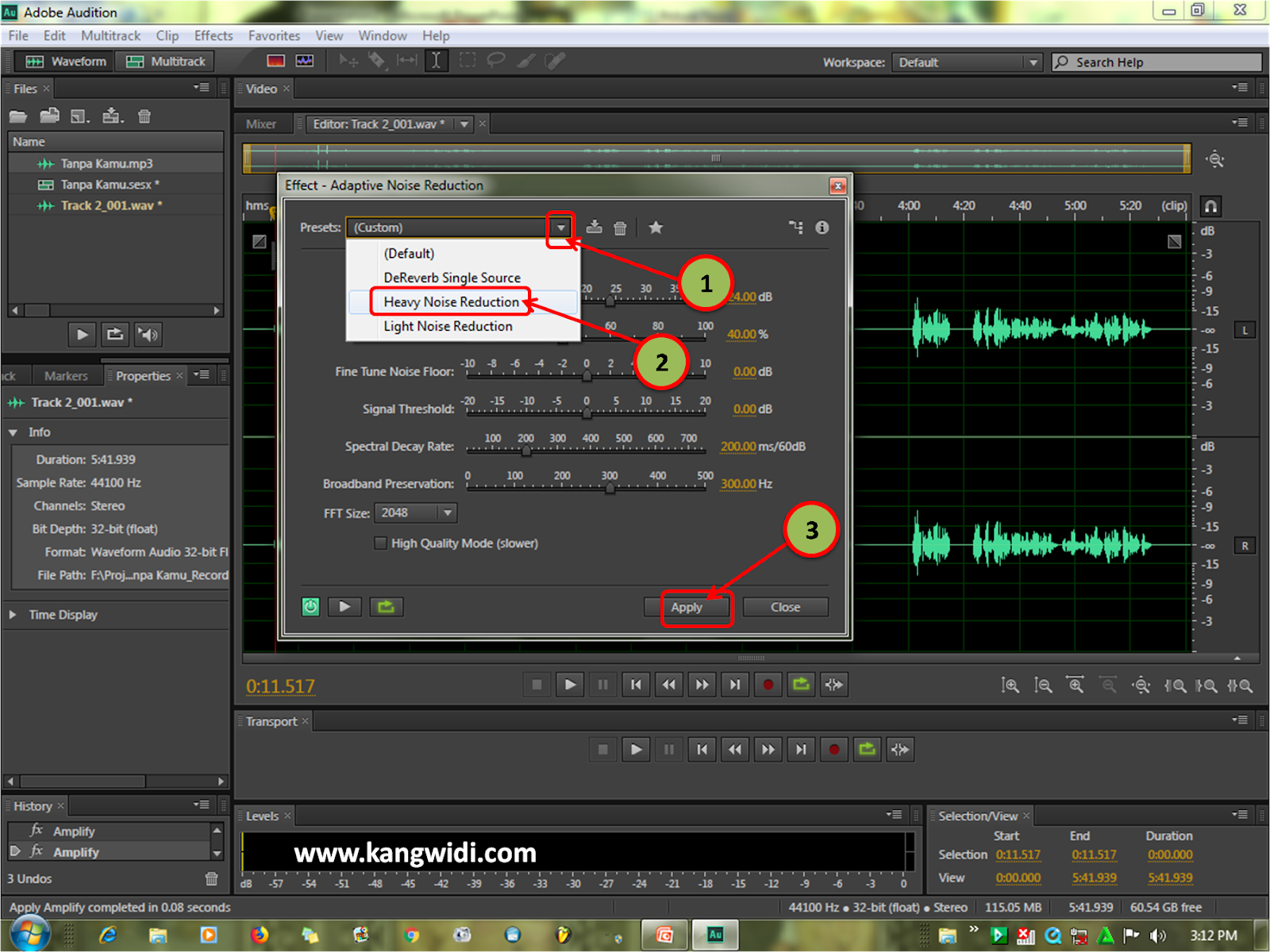
Task: Open the Multitrack menu
Action: 110,36
